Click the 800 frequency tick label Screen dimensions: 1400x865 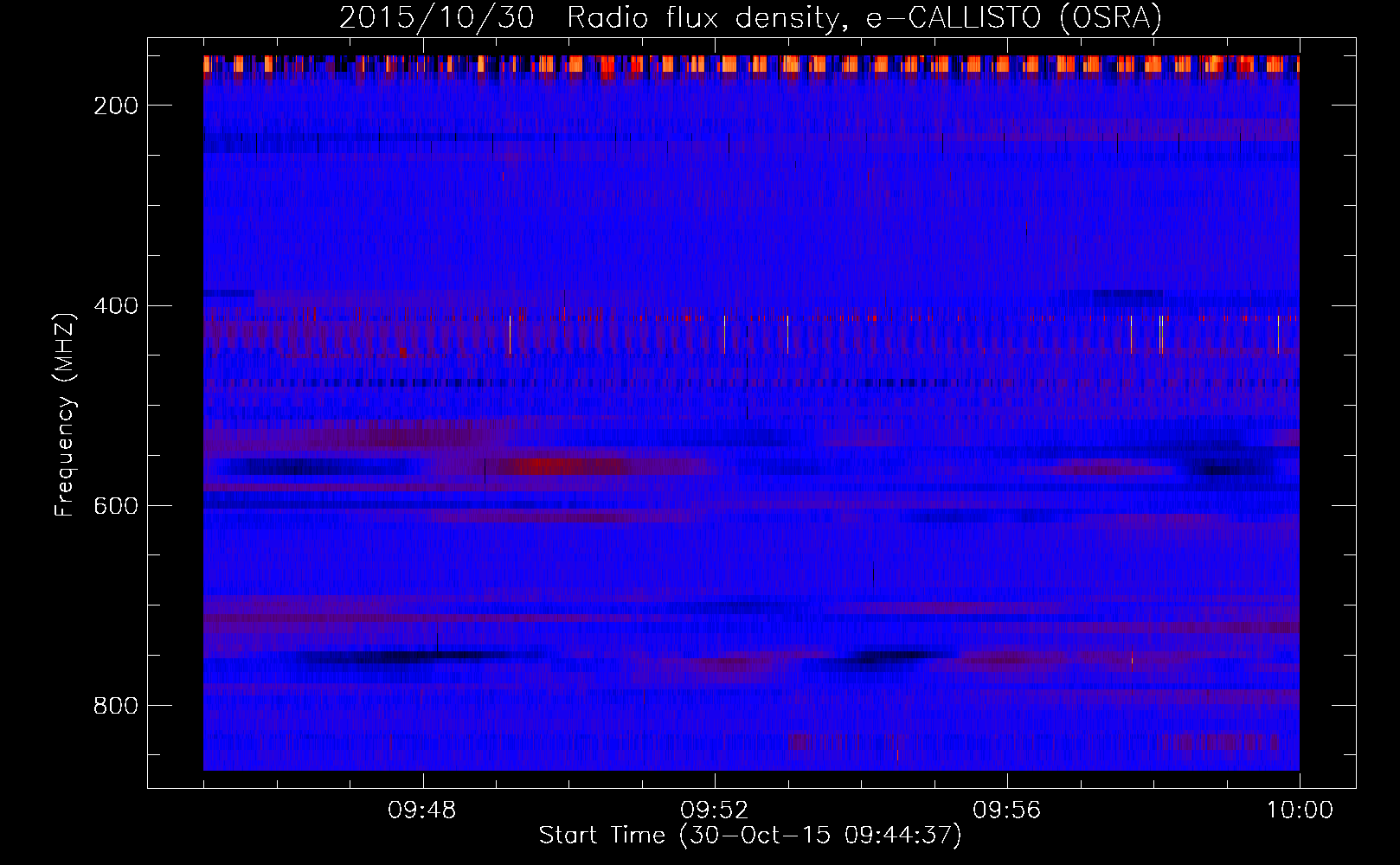click(x=116, y=706)
